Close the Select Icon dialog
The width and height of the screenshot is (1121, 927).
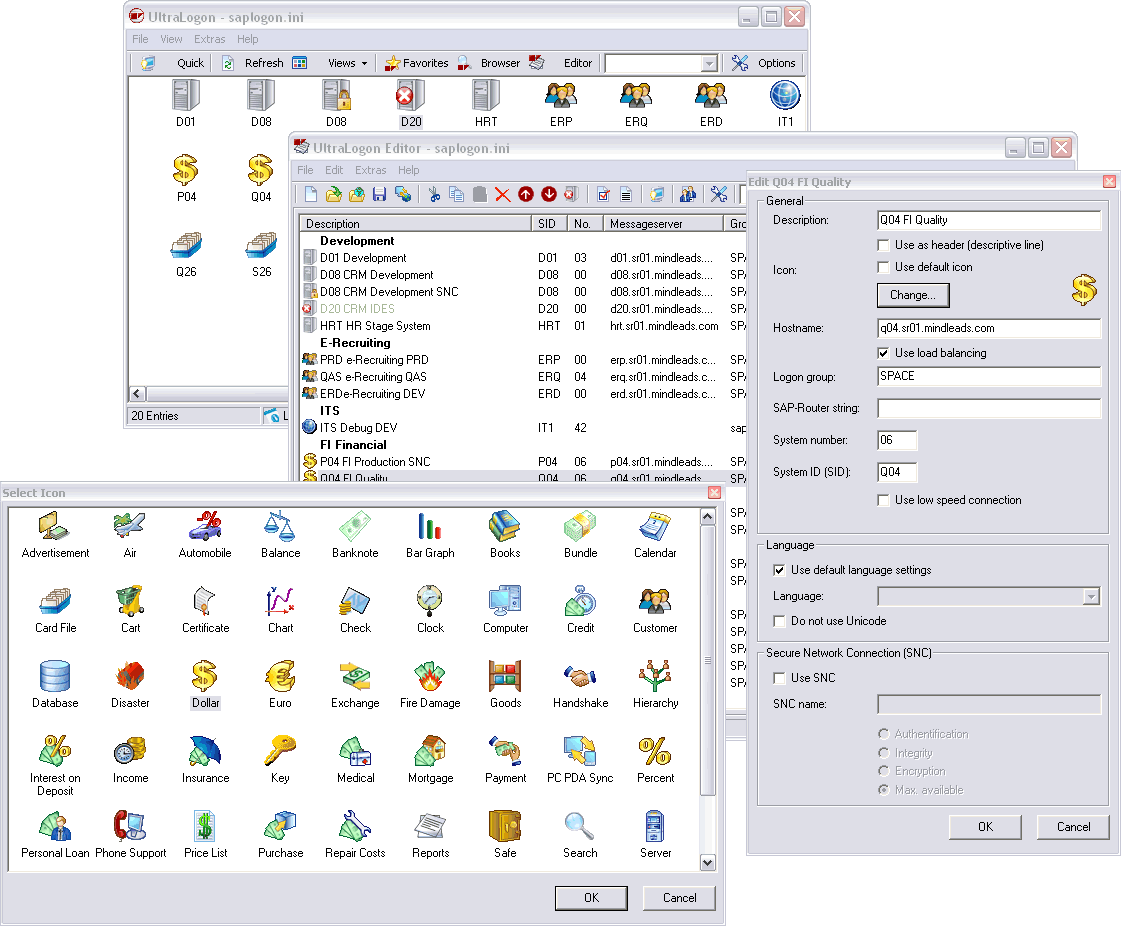coord(713,493)
